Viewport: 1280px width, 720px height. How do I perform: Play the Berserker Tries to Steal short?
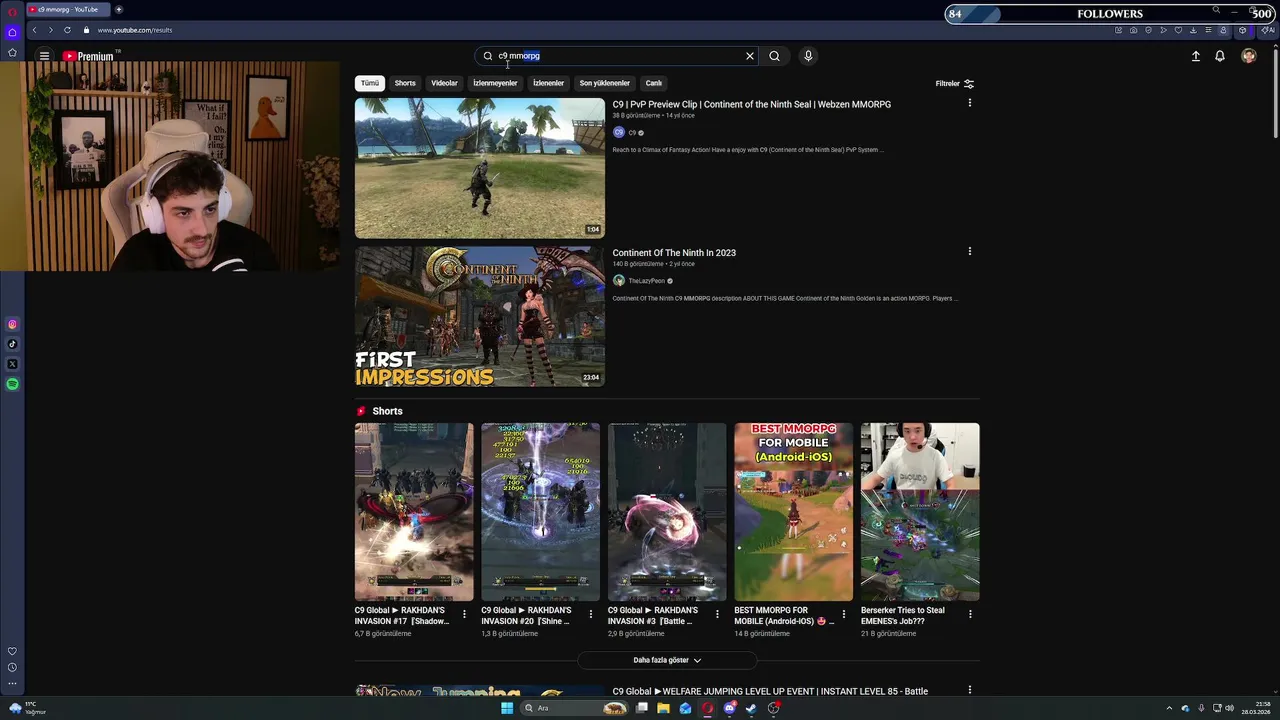coord(920,512)
